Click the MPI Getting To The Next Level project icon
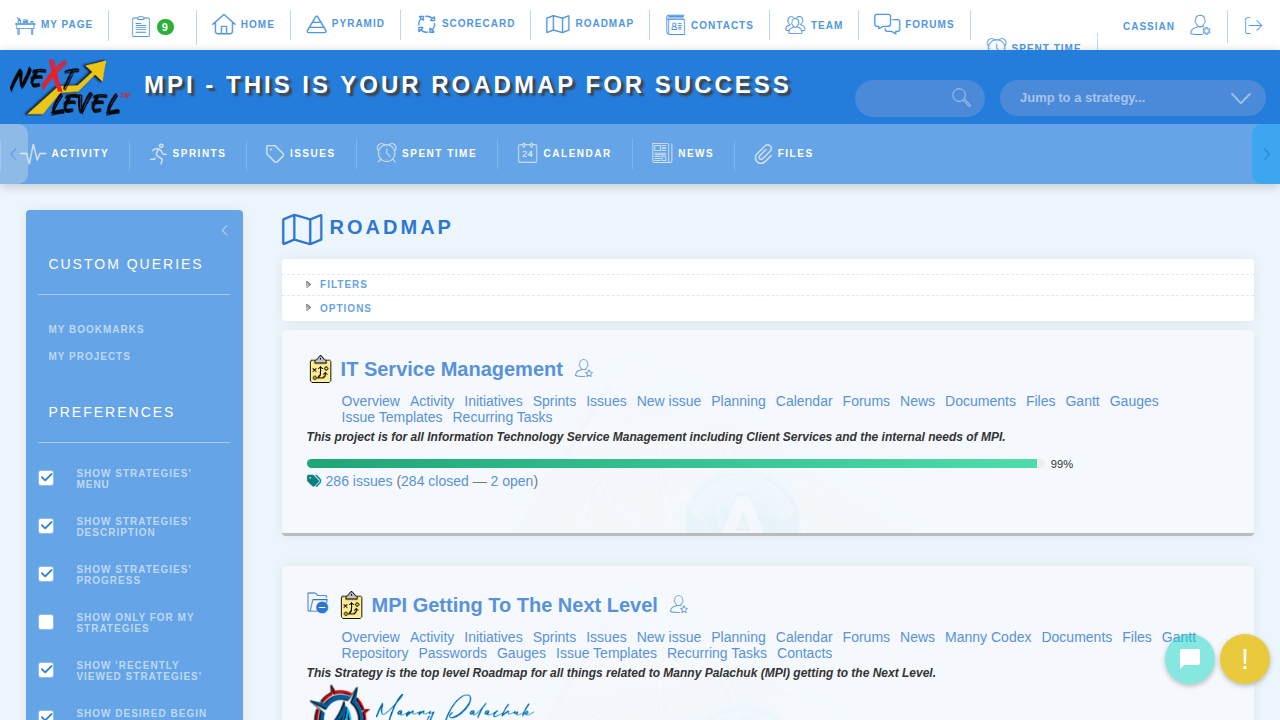The height and width of the screenshot is (720, 1280). coord(351,605)
